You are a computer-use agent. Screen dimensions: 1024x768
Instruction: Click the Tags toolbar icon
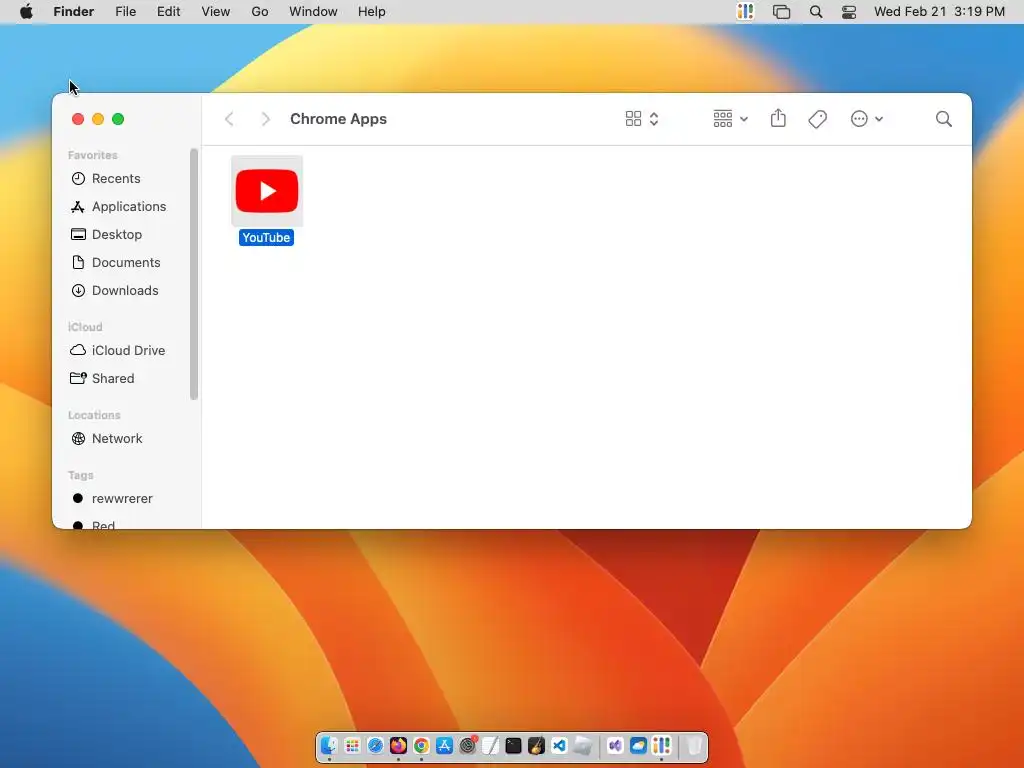[x=818, y=119]
